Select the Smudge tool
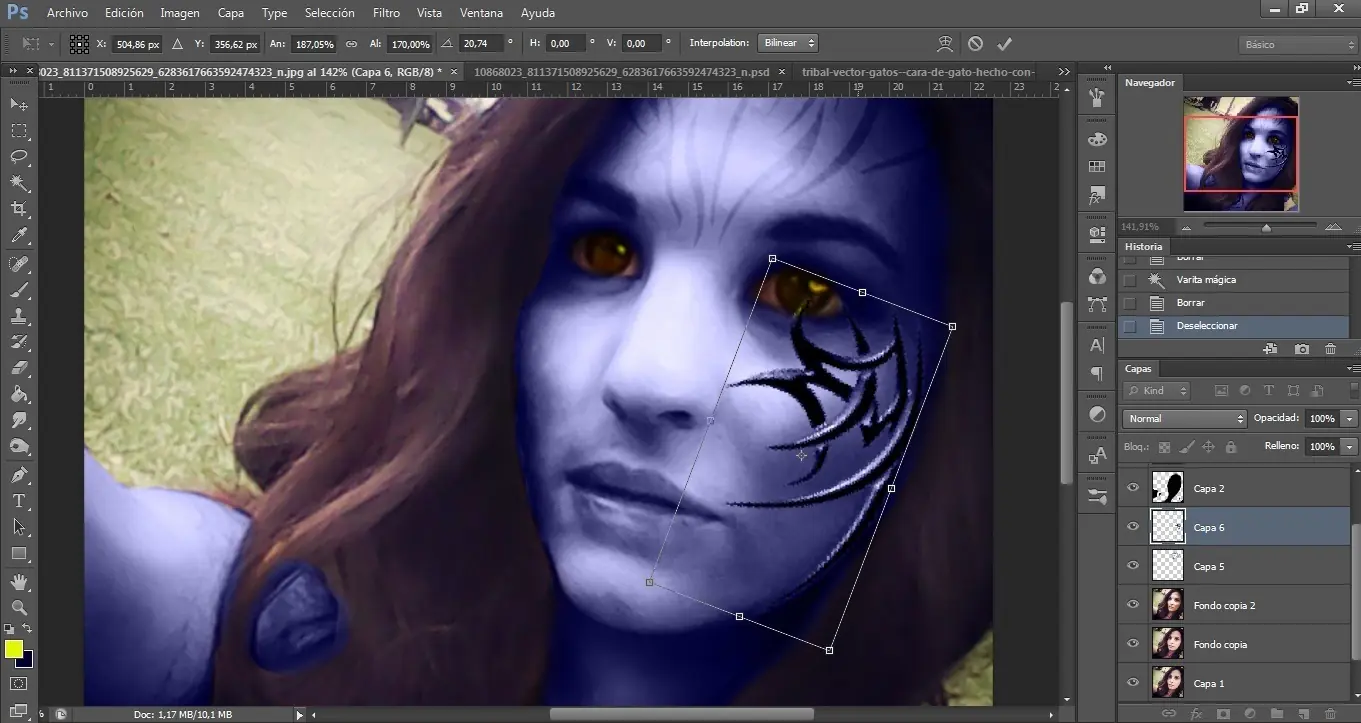The image size is (1361, 723). pos(19,420)
